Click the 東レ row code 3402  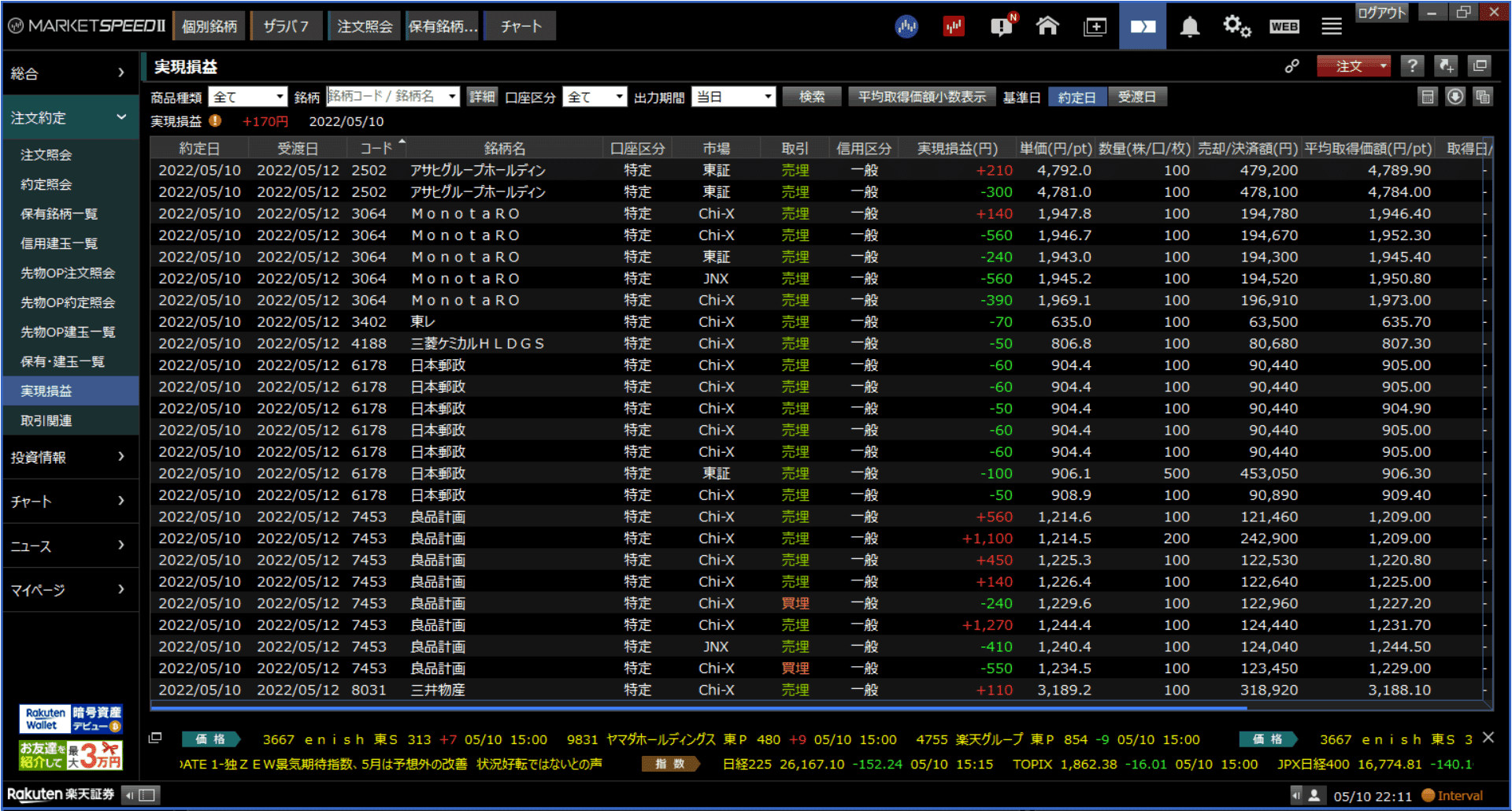(x=369, y=322)
